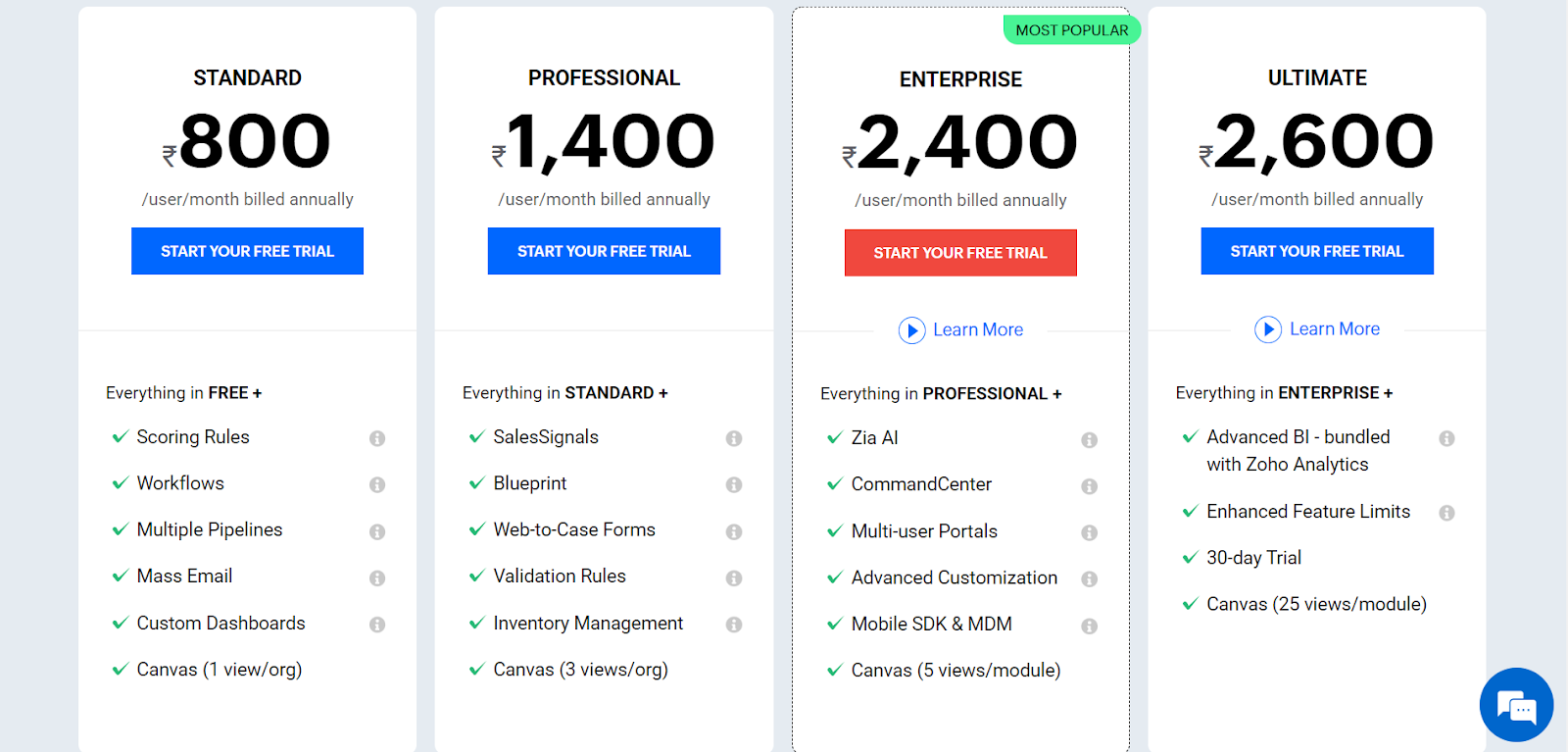Show info for Blueprint feature
The height and width of the screenshot is (752, 1568).
coord(734,484)
